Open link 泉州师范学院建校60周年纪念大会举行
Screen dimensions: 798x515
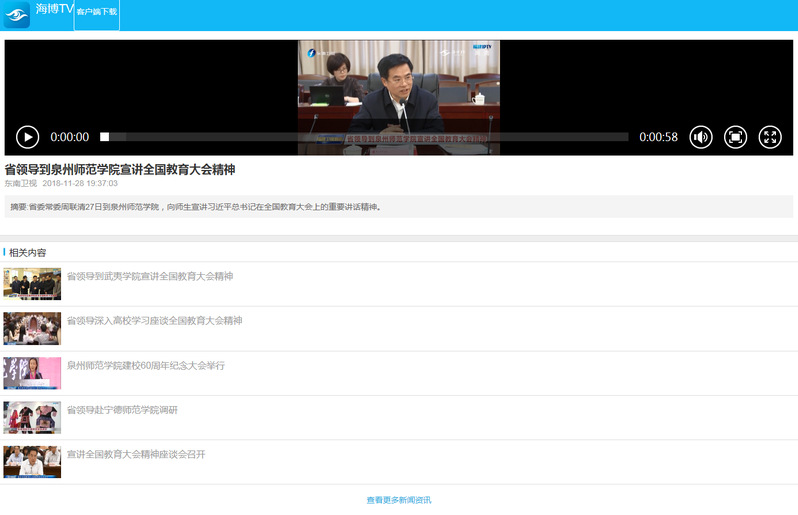(x=146, y=366)
